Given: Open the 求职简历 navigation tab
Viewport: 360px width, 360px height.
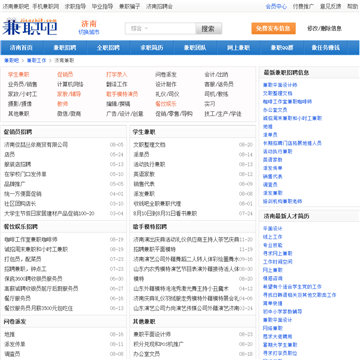Looking at the screenshot, I should (152, 48).
